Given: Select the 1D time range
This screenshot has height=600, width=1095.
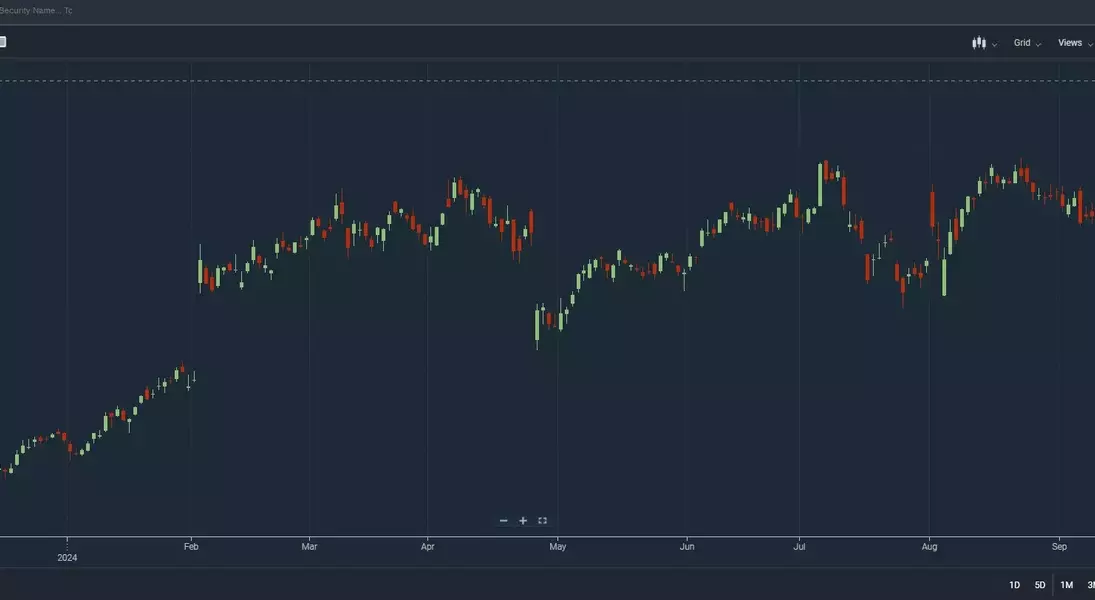Looking at the screenshot, I should point(1015,585).
